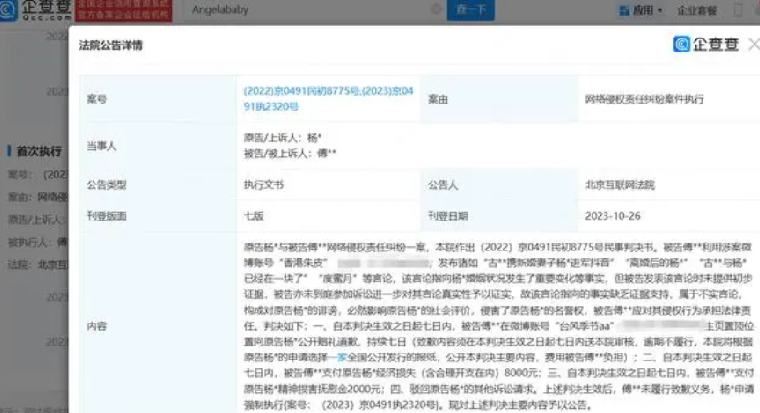Open the 企业套餐 menu item
Viewport: 760px width, 413px height.
[x=697, y=10]
